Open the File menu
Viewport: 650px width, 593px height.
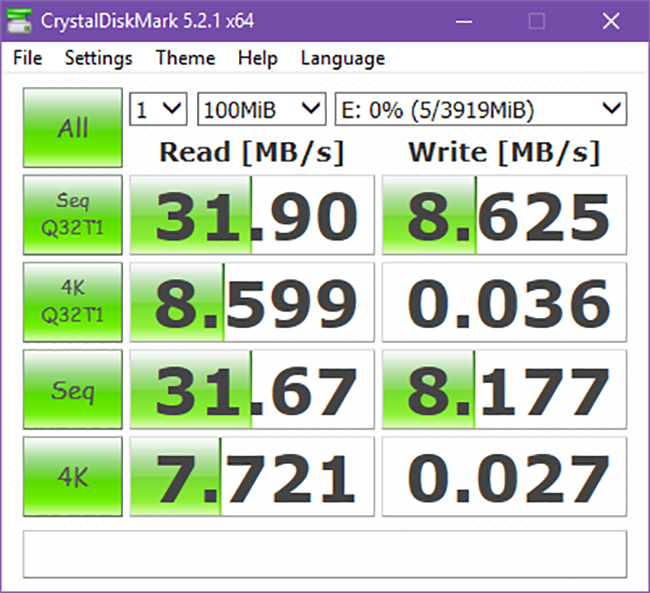click(x=27, y=58)
